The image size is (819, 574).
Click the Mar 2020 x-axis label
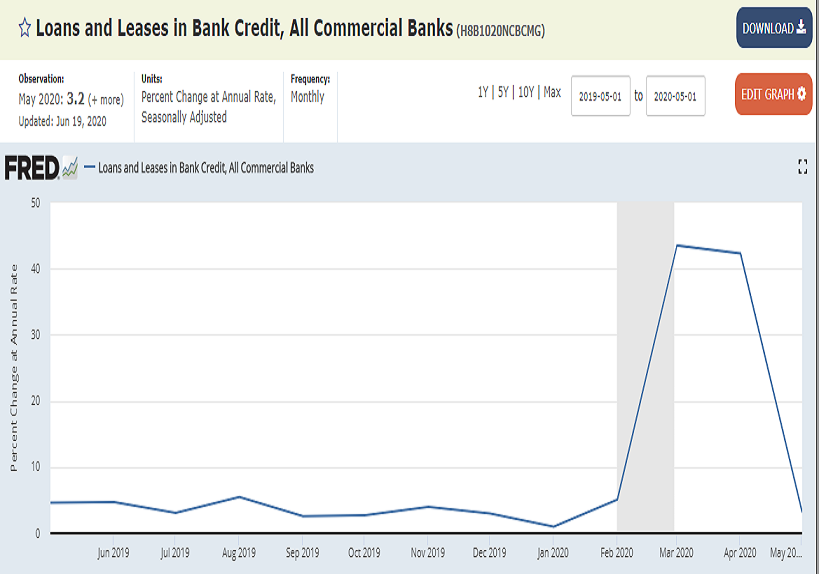(676, 553)
